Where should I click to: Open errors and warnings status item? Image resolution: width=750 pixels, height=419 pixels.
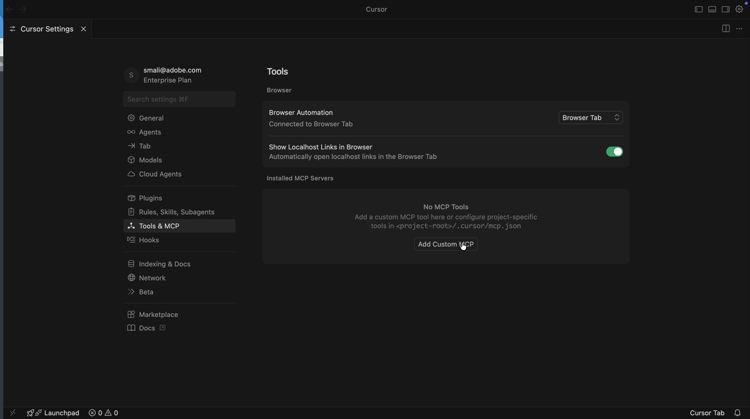[x=103, y=413]
